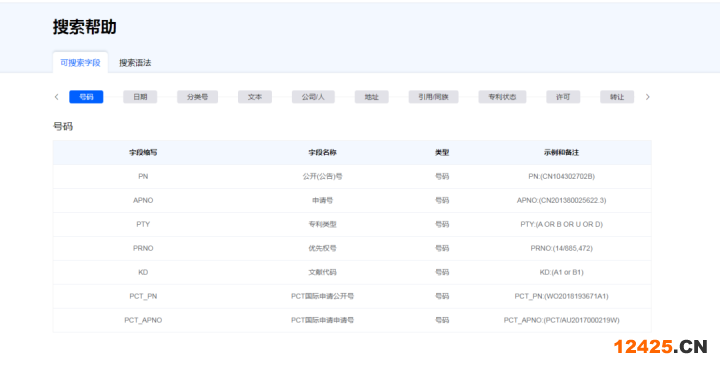Select the 转让 category chip

coord(617,97)
